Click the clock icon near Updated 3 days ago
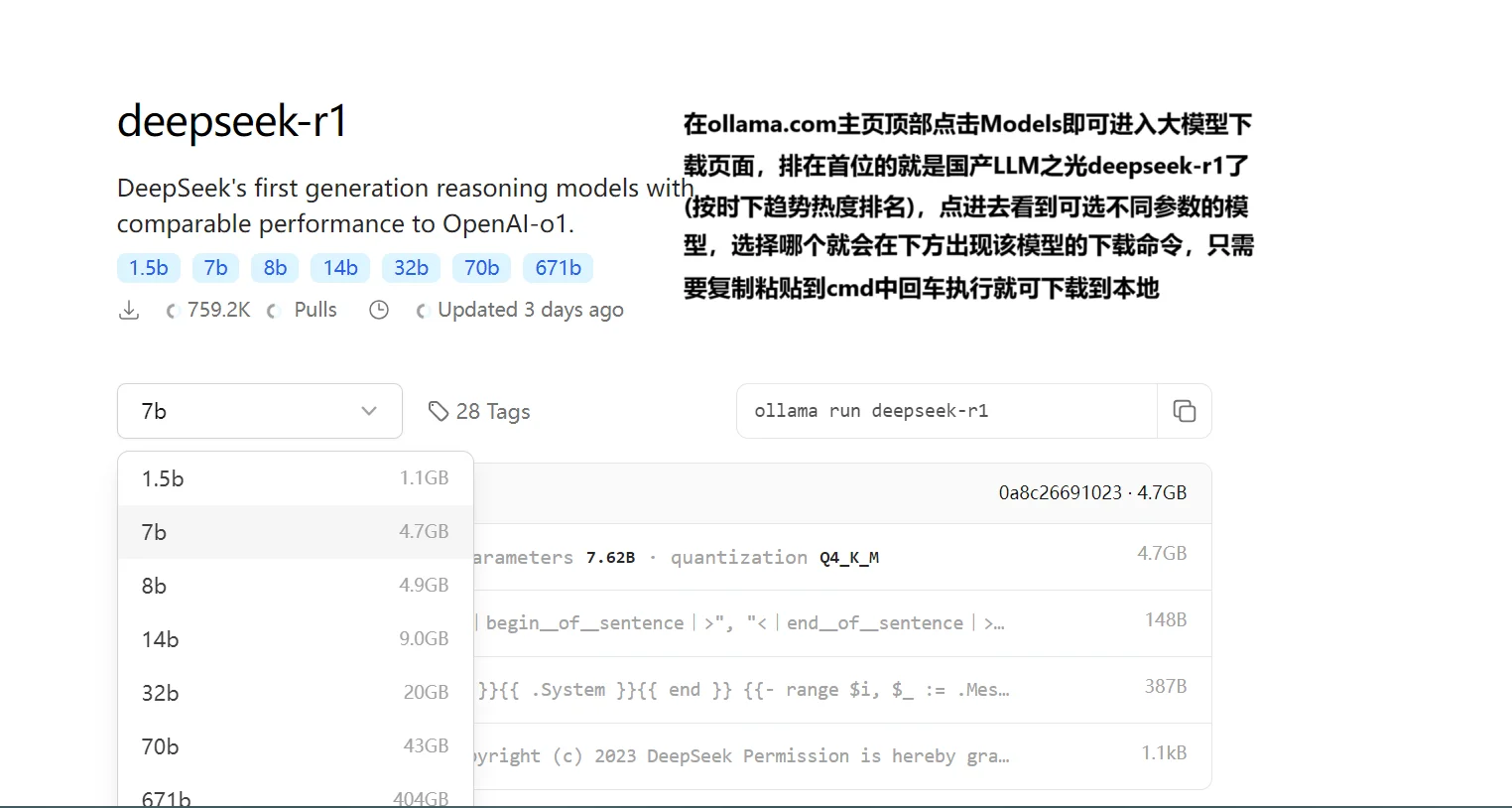The height and width of the screenshot is (808, 1512). pyautogui.click(x=378, y=310)
